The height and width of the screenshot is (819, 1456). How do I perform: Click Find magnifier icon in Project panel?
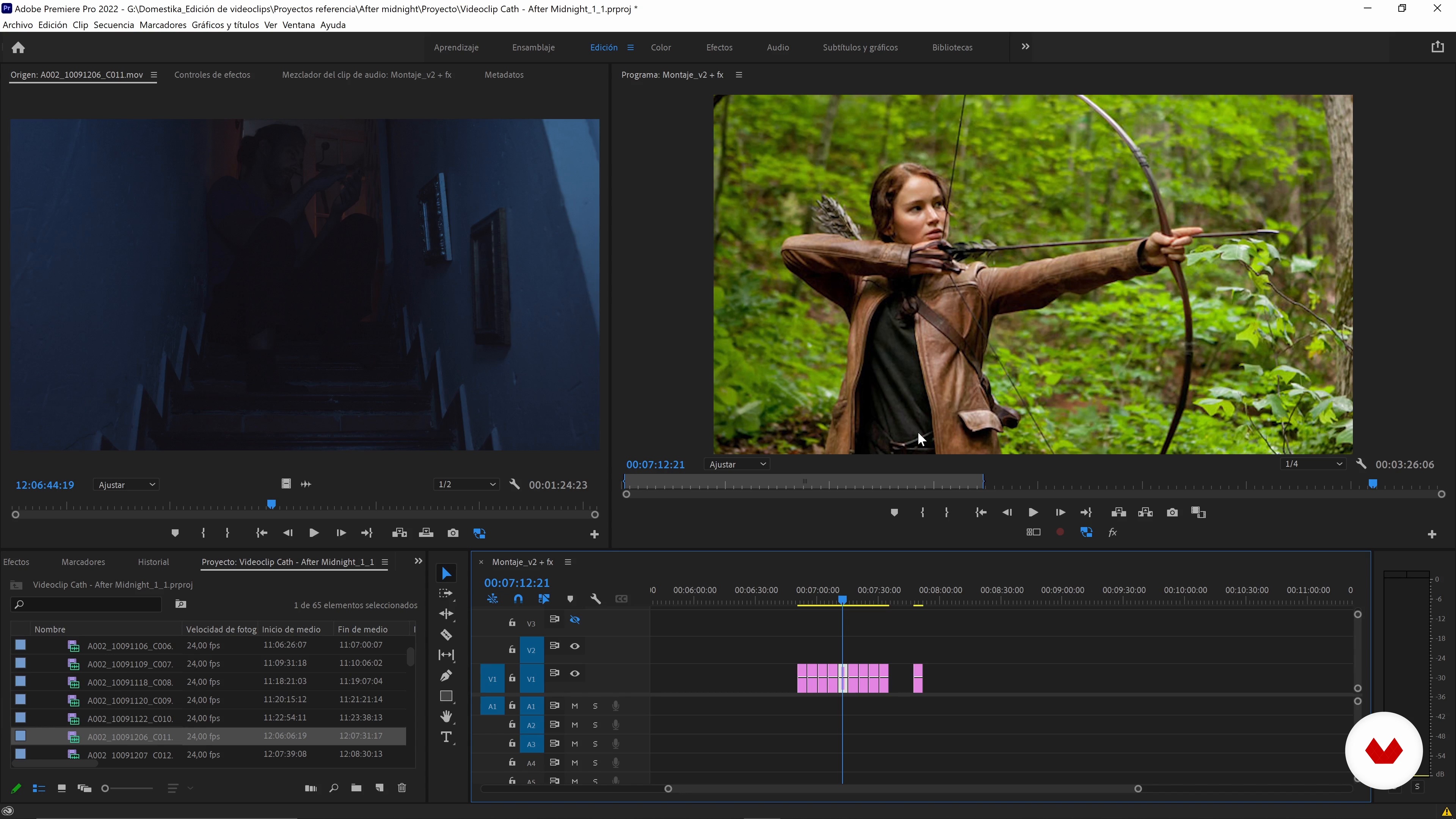[334, 788]
